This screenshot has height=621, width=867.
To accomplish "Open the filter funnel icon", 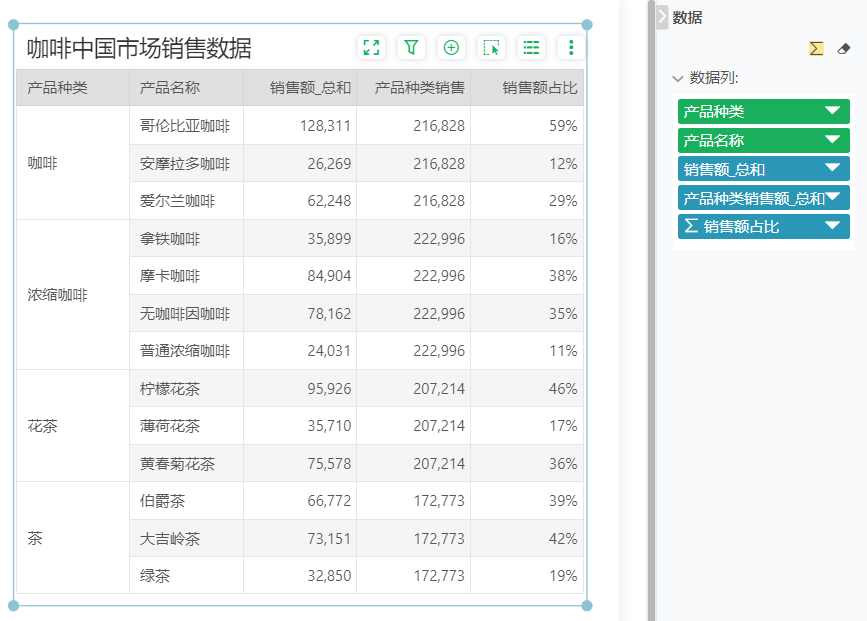I will [x=412, y=47].
